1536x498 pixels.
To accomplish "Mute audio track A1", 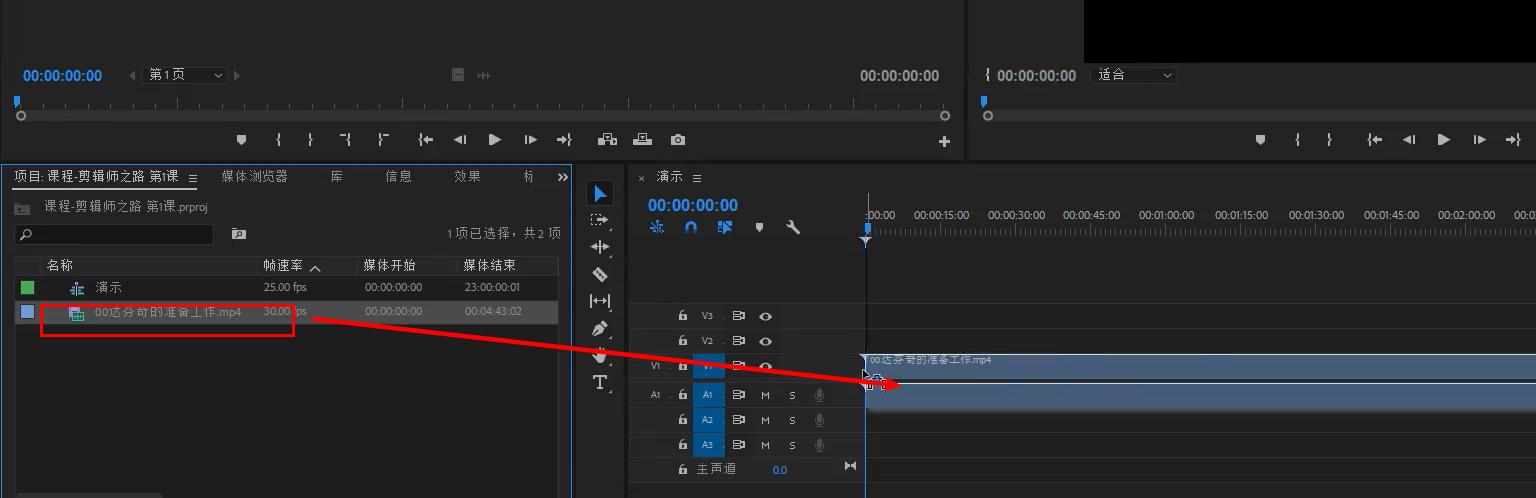I will pyautogui.click(x=765, y=395).
